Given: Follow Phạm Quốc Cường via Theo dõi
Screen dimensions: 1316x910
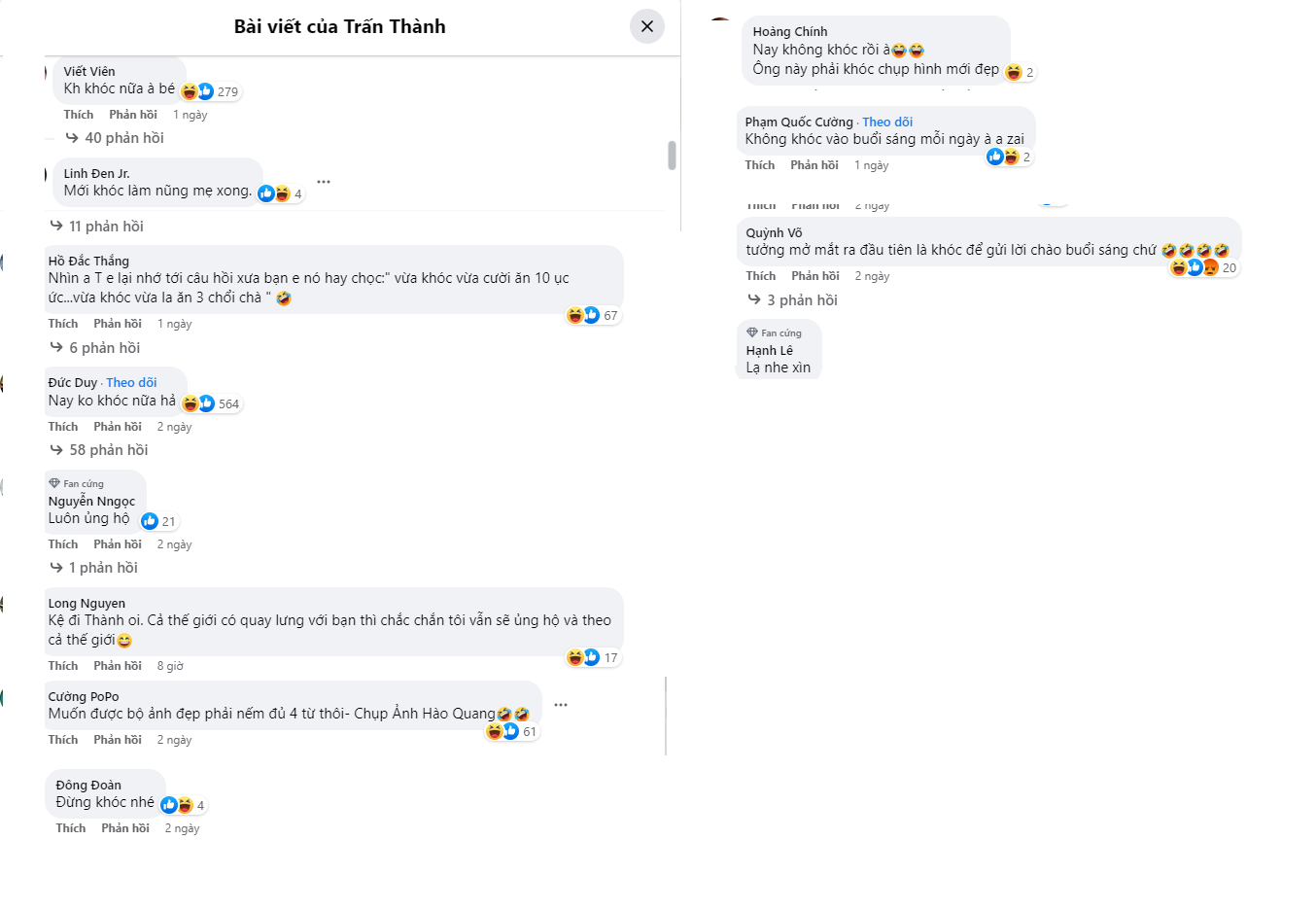Looking at the screenshot, I should click(x=887, y=122).
